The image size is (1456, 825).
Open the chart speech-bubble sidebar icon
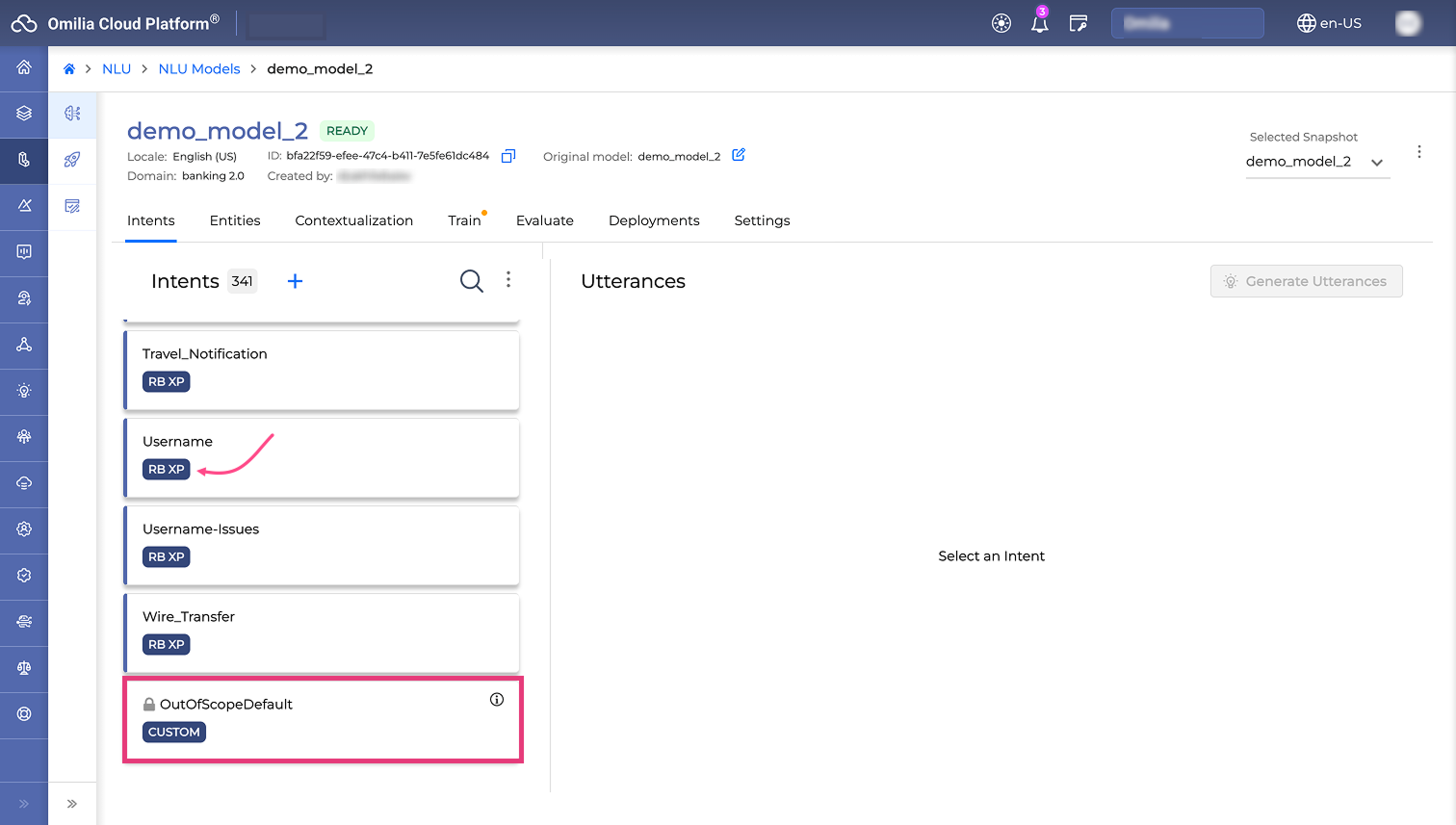pos(24,251)
